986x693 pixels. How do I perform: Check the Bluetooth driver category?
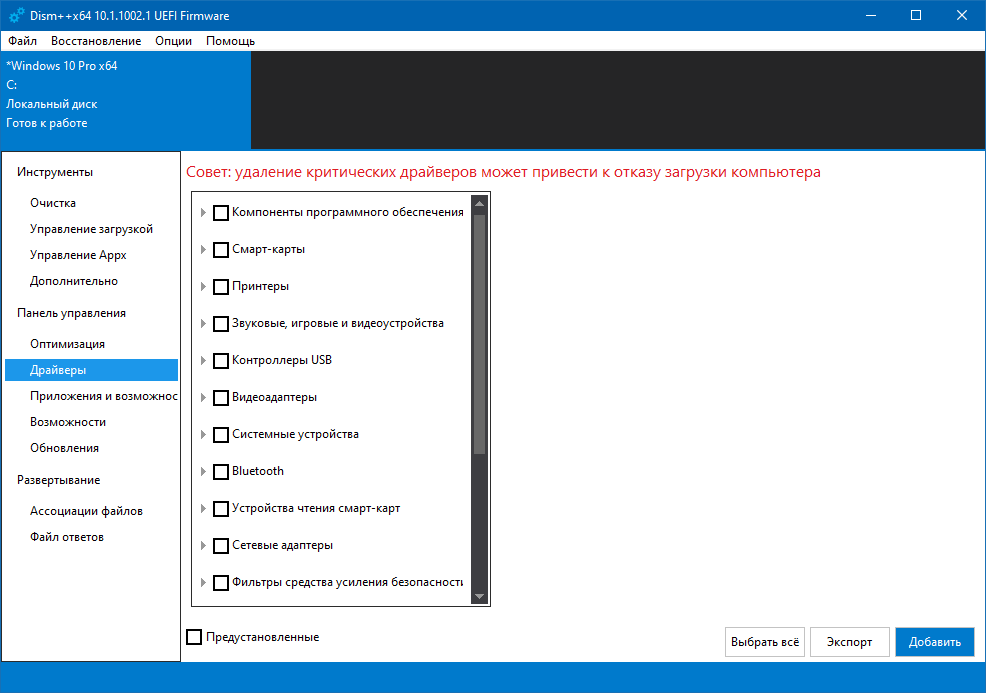[x=221, y=472]
